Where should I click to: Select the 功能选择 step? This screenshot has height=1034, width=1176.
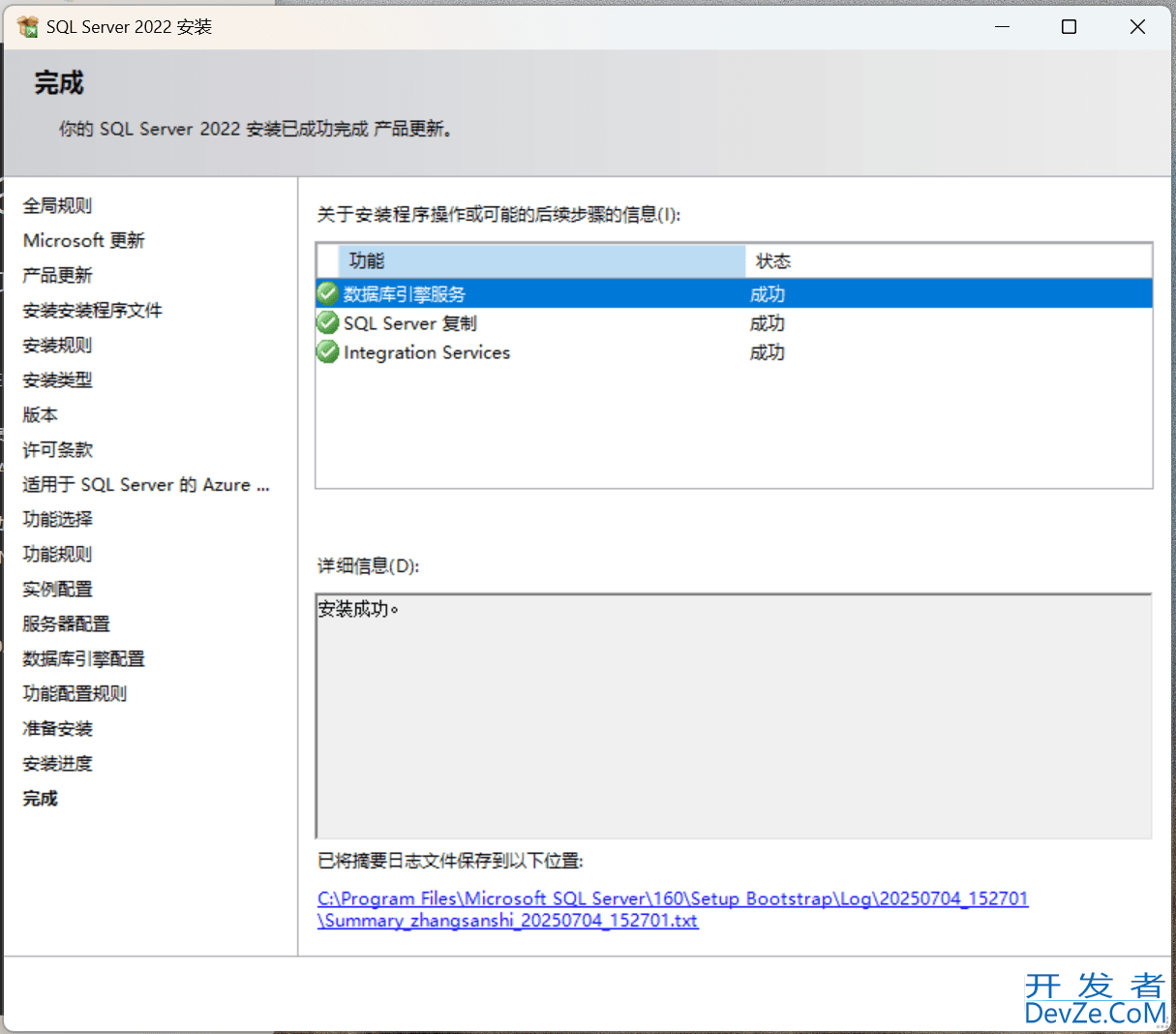[58, 519]
